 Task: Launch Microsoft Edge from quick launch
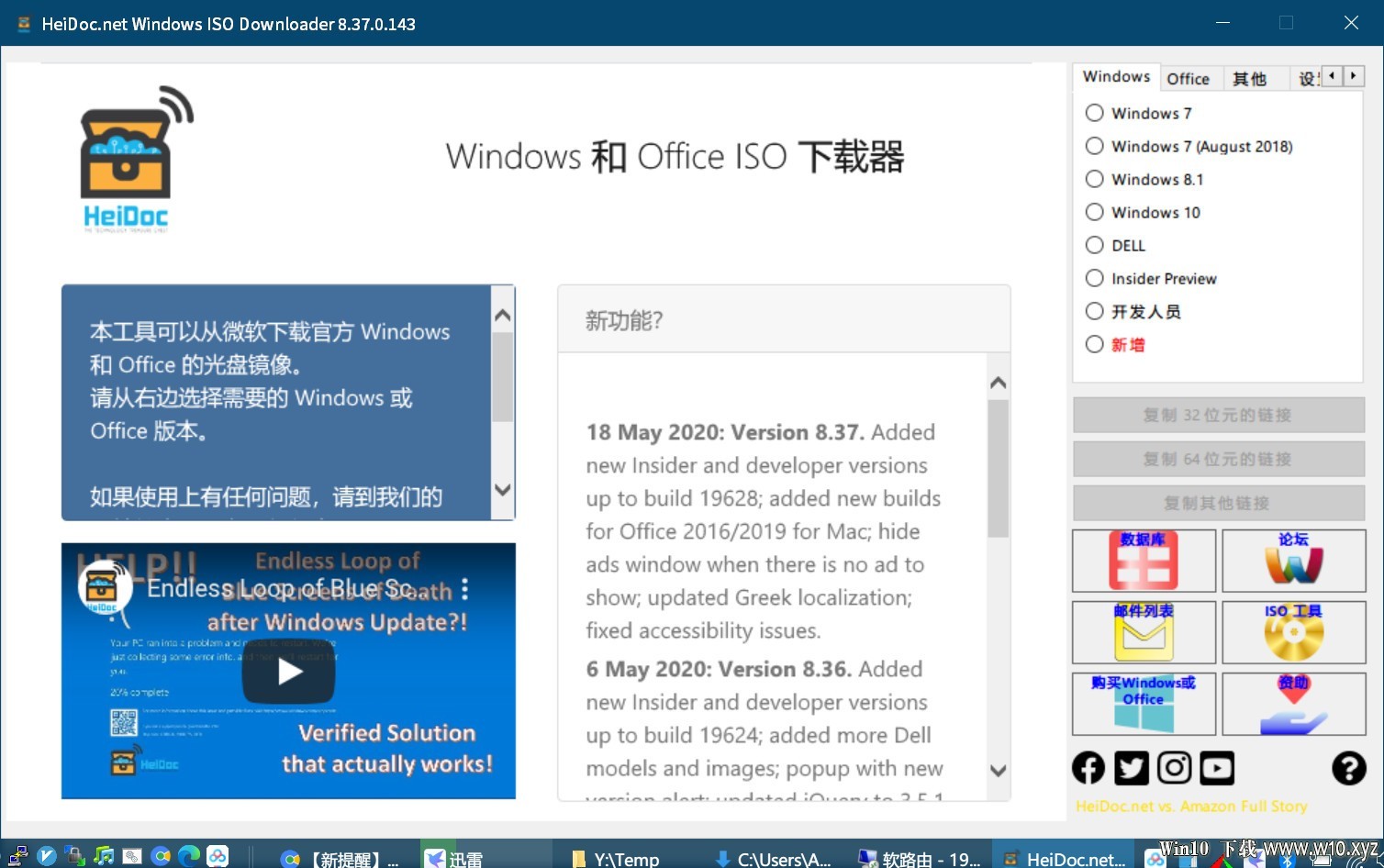point(189,856)
